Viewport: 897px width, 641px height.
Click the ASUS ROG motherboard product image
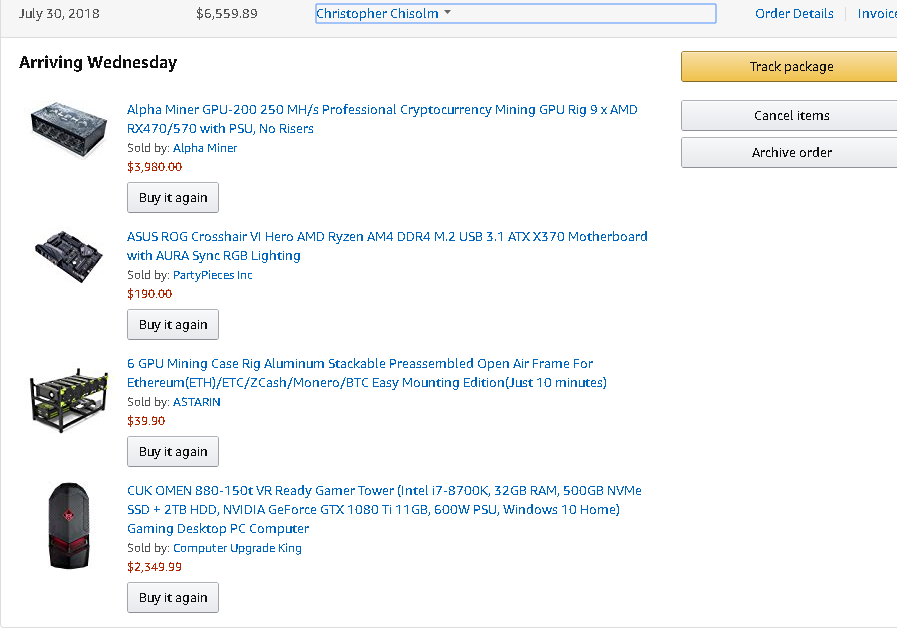coord(69,254)
